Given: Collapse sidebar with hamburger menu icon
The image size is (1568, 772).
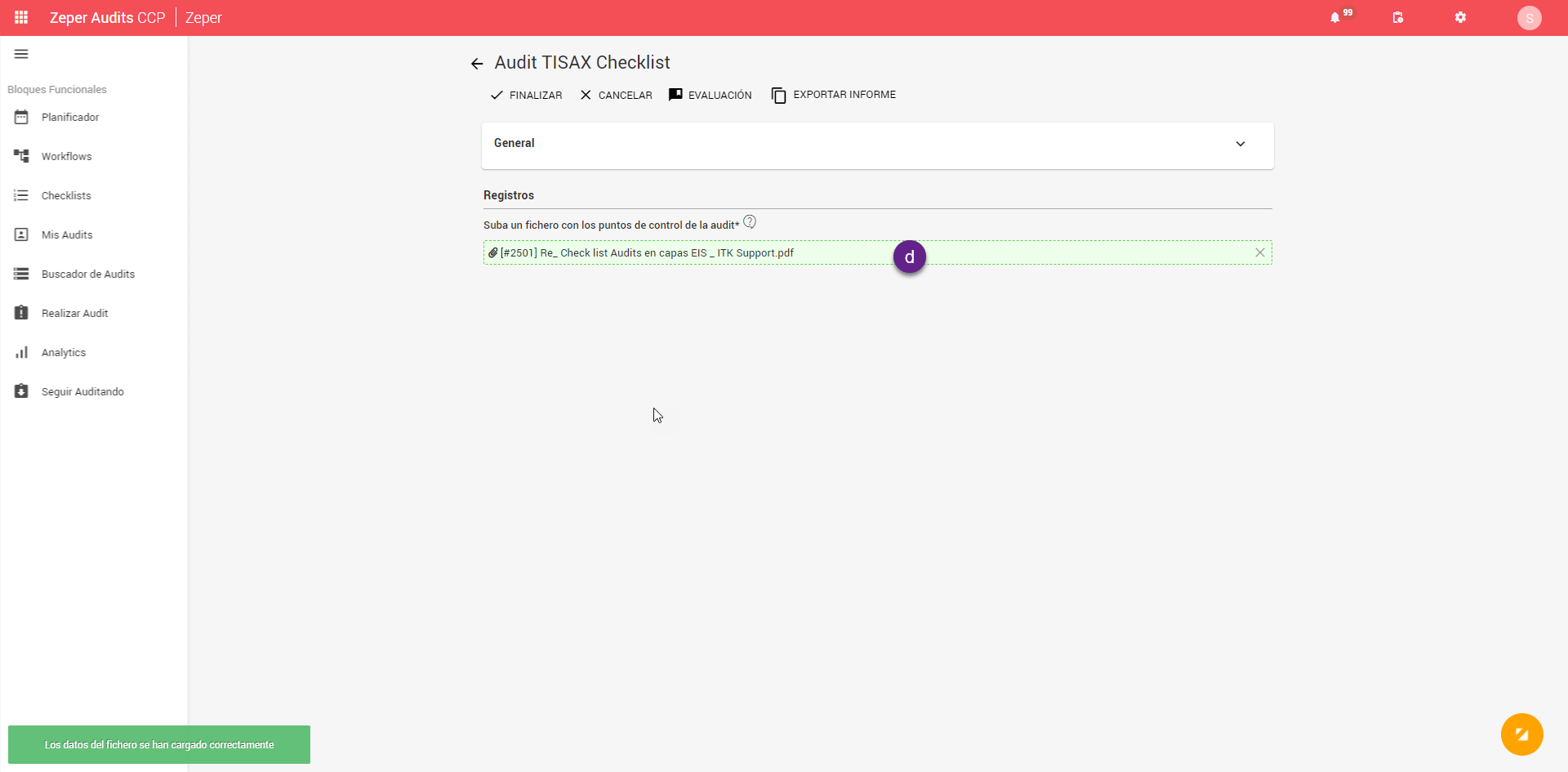Looking at the screenshot, I should point(21,54).
